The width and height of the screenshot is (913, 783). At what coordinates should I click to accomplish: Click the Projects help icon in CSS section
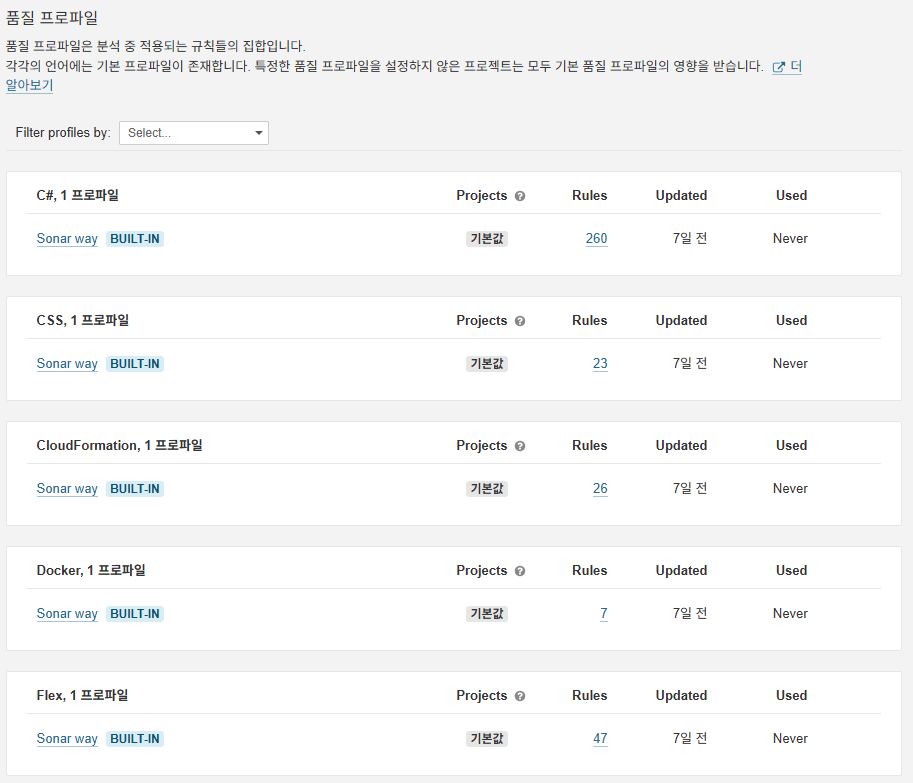click(x=520, y=321)
